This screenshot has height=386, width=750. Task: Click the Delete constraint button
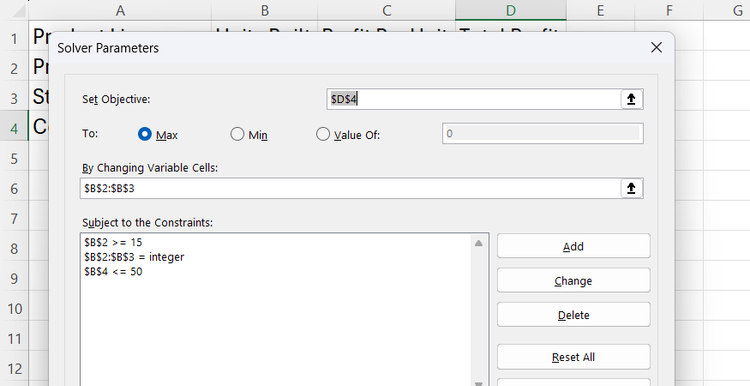[x=574, y=315]
